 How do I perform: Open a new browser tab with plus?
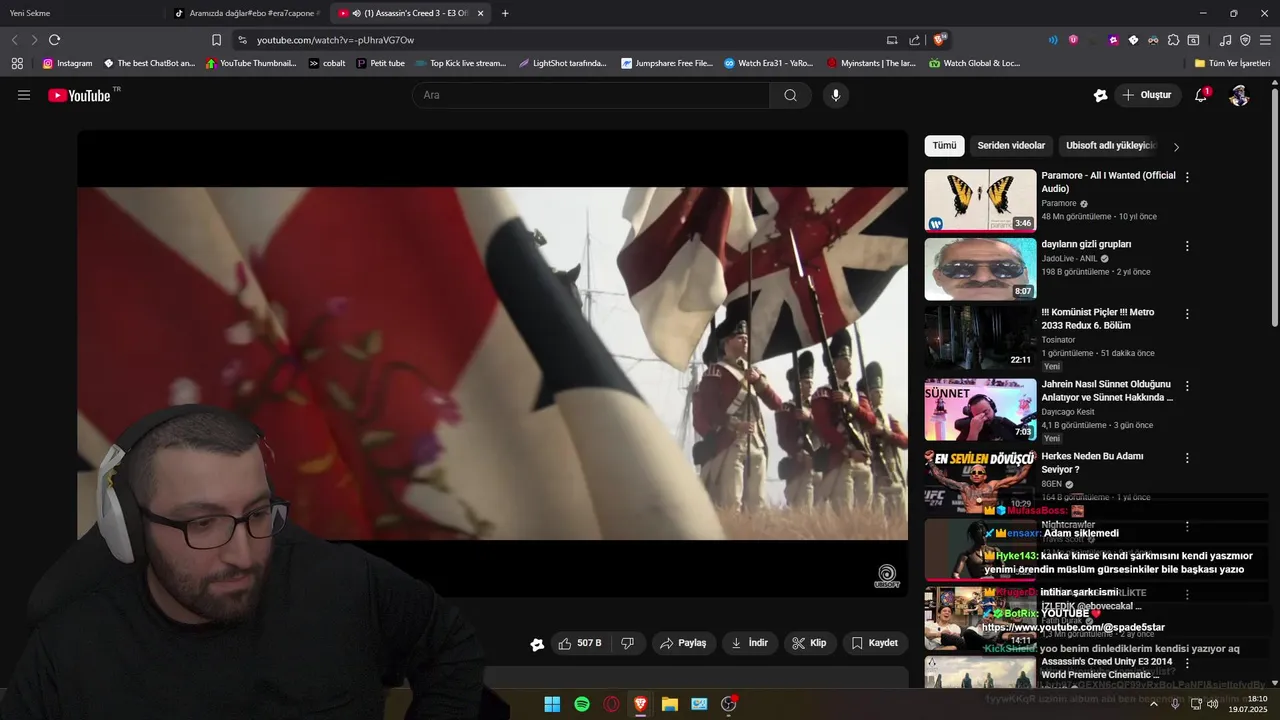point(505,13)
